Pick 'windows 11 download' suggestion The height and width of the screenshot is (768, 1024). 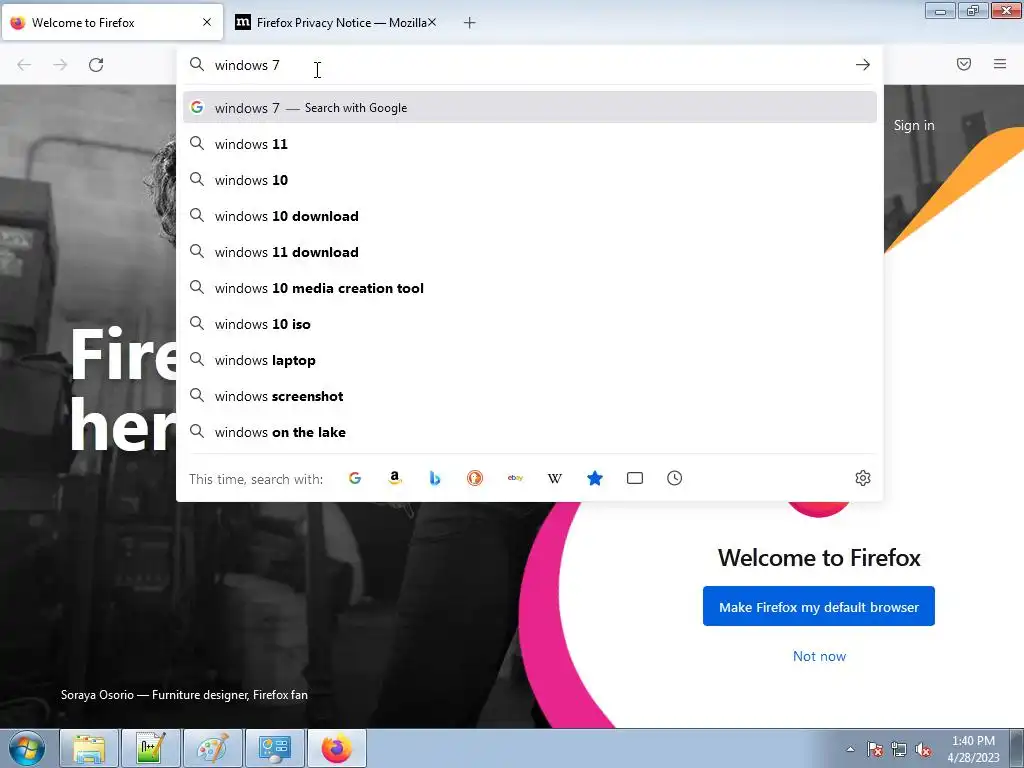(x=530, y=252)
